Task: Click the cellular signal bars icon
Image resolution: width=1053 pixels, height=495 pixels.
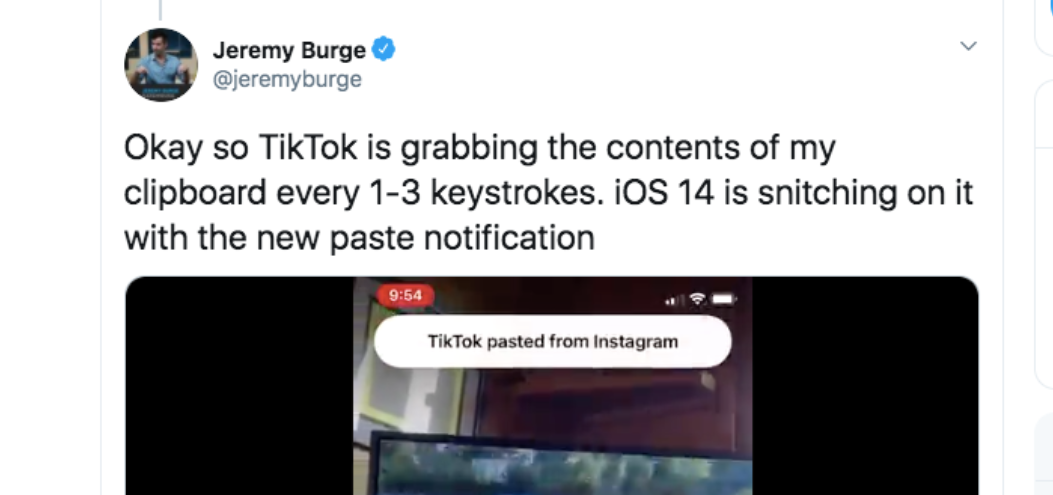Action: coord(674,300)
